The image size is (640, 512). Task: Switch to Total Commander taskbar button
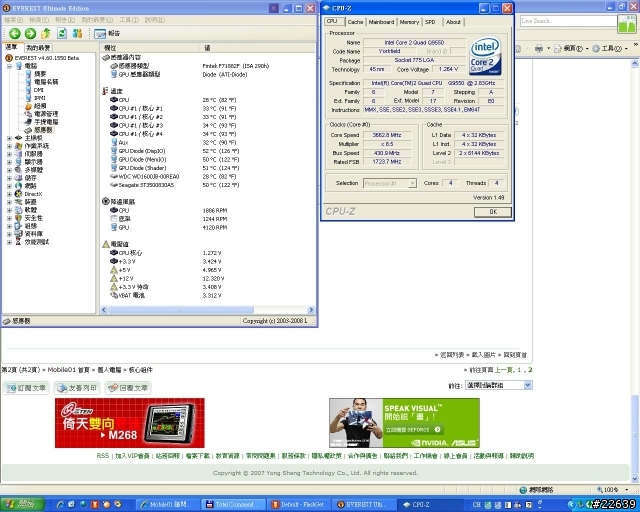234,505
